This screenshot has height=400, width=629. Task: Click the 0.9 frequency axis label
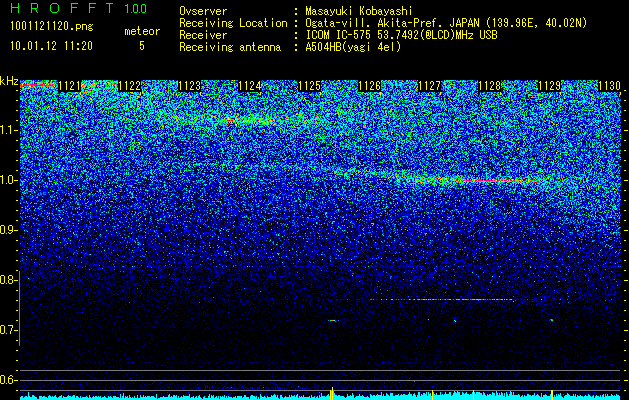[x=9, y=230]
